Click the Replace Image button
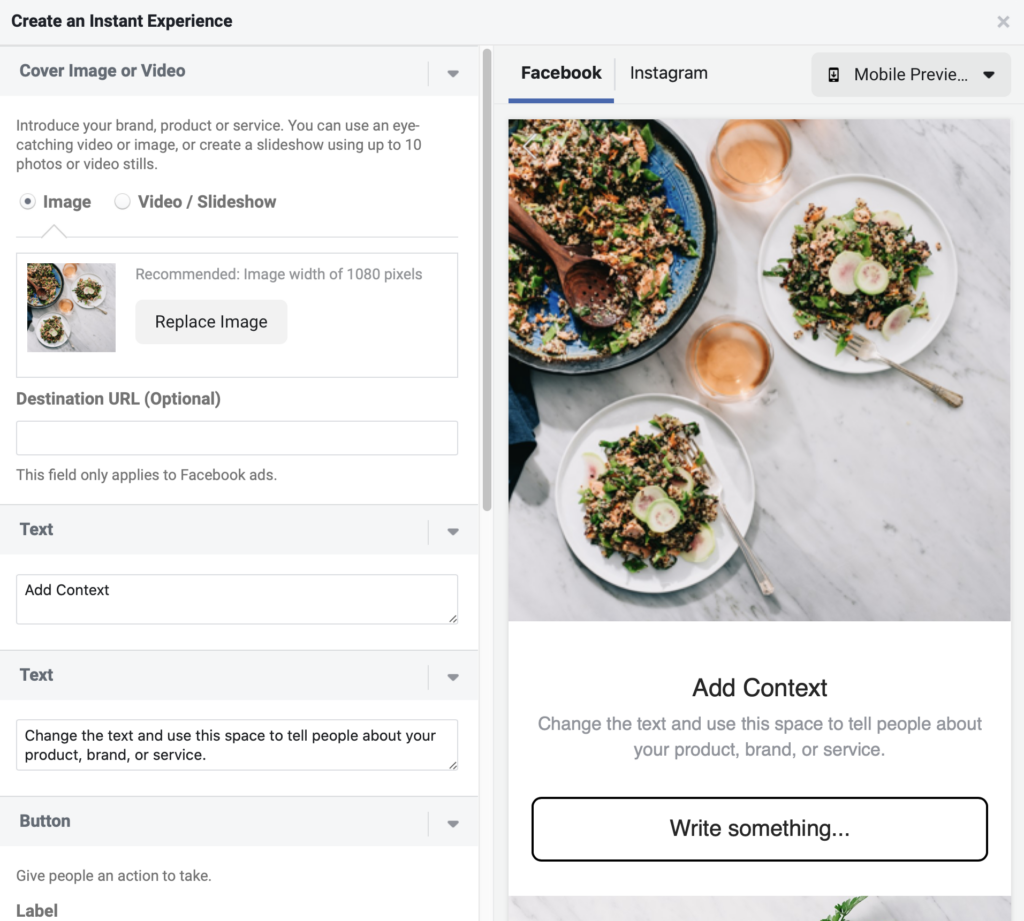 (211, 321)
